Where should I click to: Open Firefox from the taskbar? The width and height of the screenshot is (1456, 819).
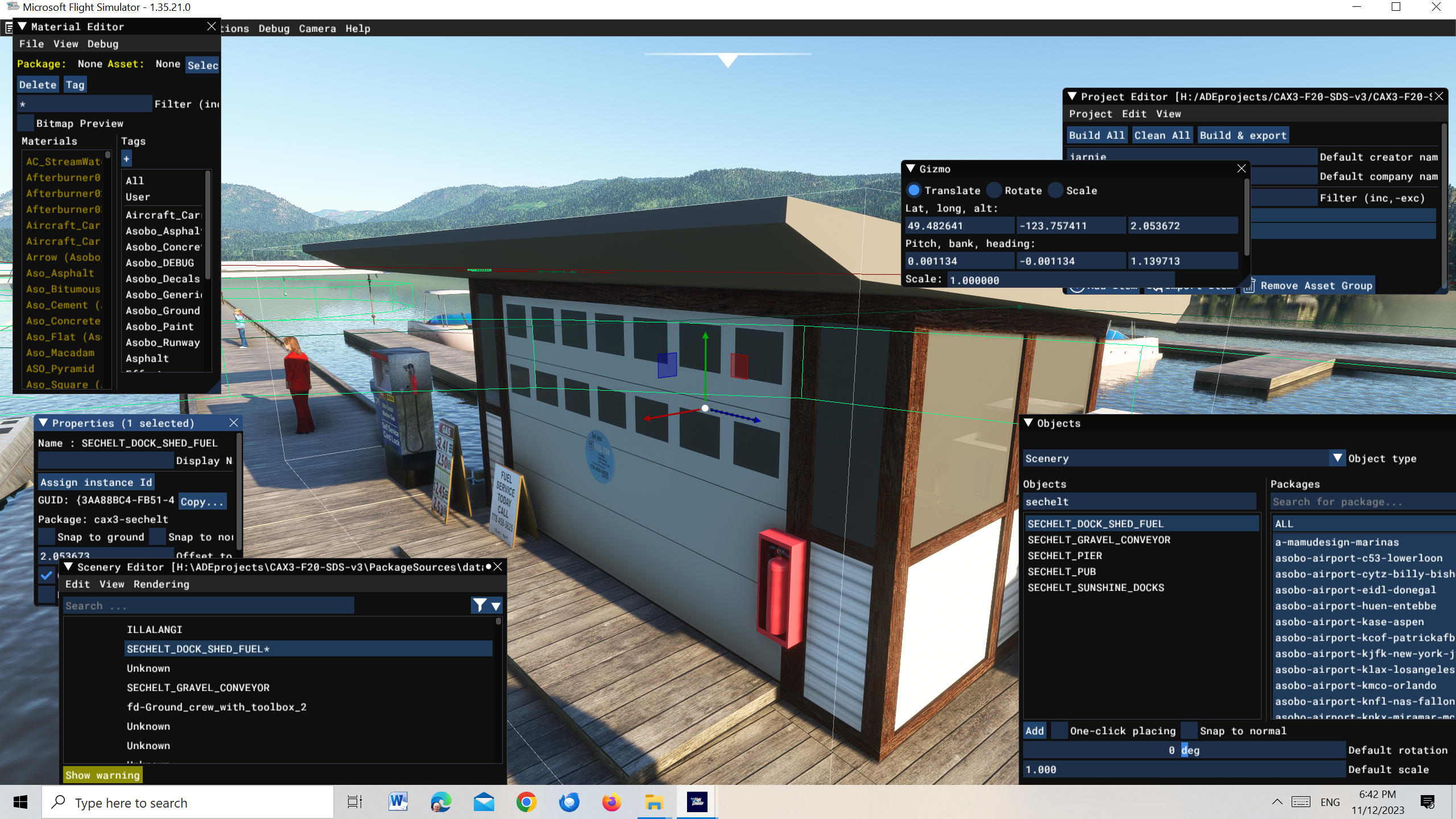[x=610, y=803]
